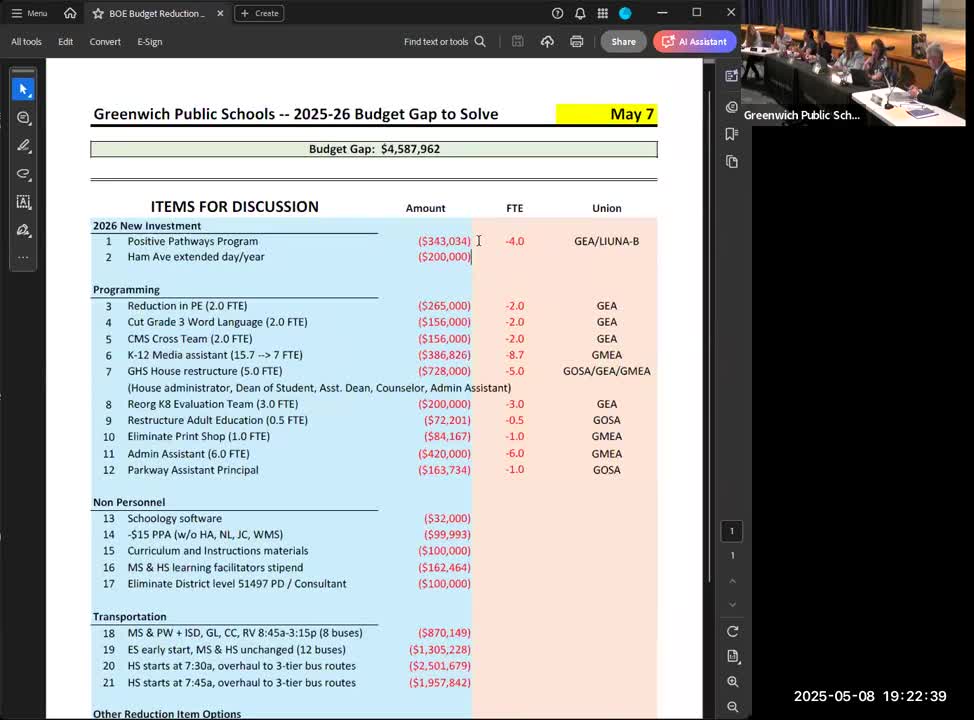Image resolution: width=974 pixels, height=720 pixels.
Task: Activate the add text box tool
Action: click(23, 202)
